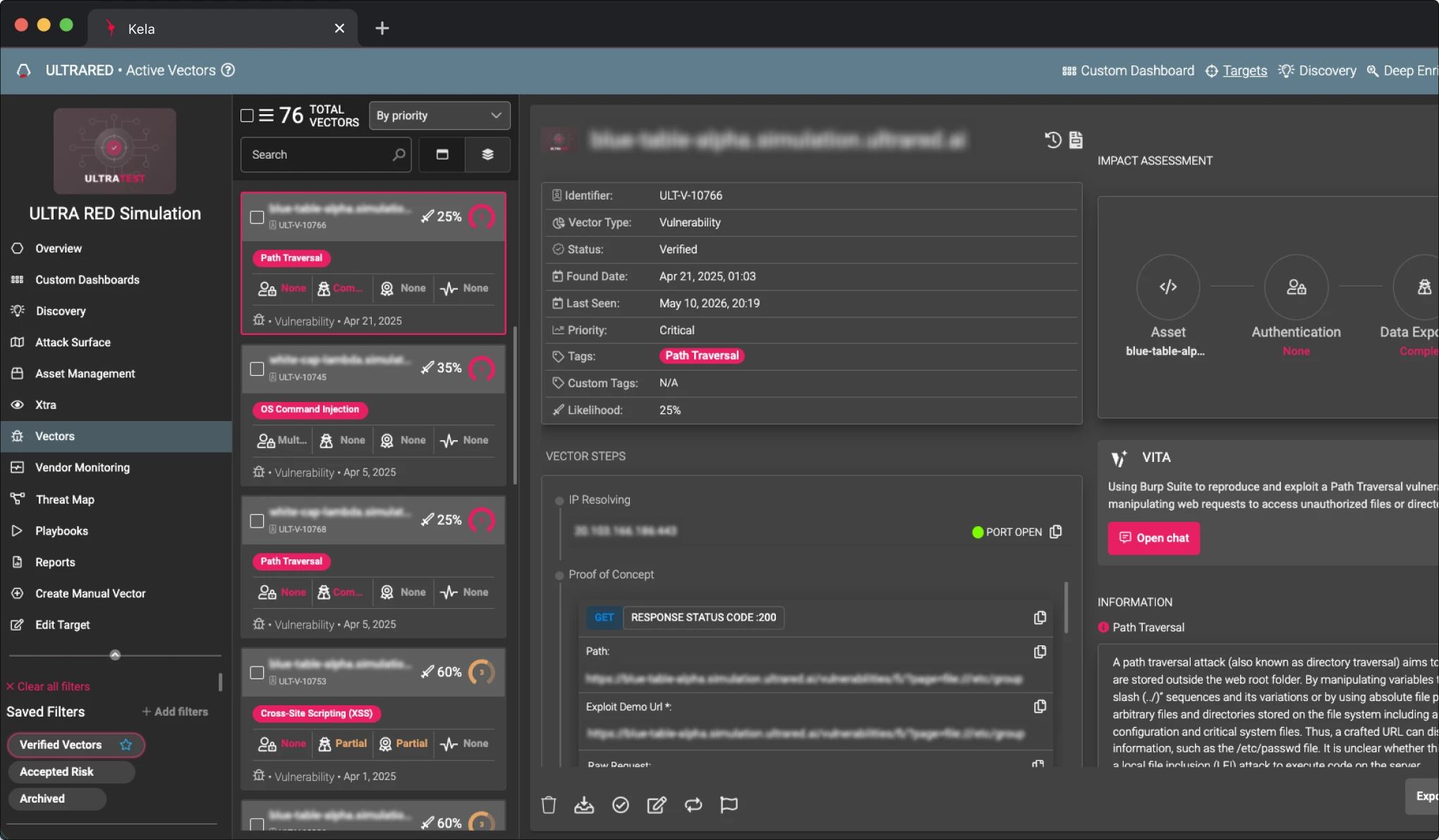Click the Authentication icon in Impact Assessment
This screenshot has width=1439, height=840.
click(1297, 287)
